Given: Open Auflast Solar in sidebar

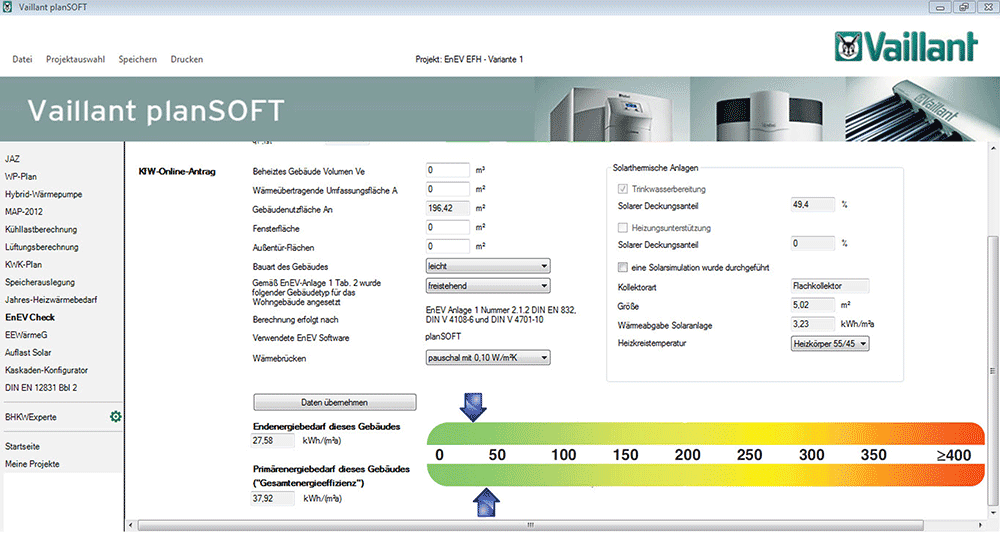Looking at the screenshot, I should click(x=28, y=352).
